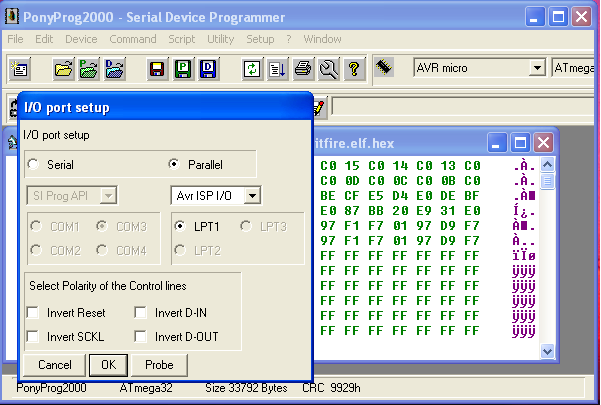The image size is (601, 405).
Task: Click the hex view scroll down arrow
Action: pos(547,351)
